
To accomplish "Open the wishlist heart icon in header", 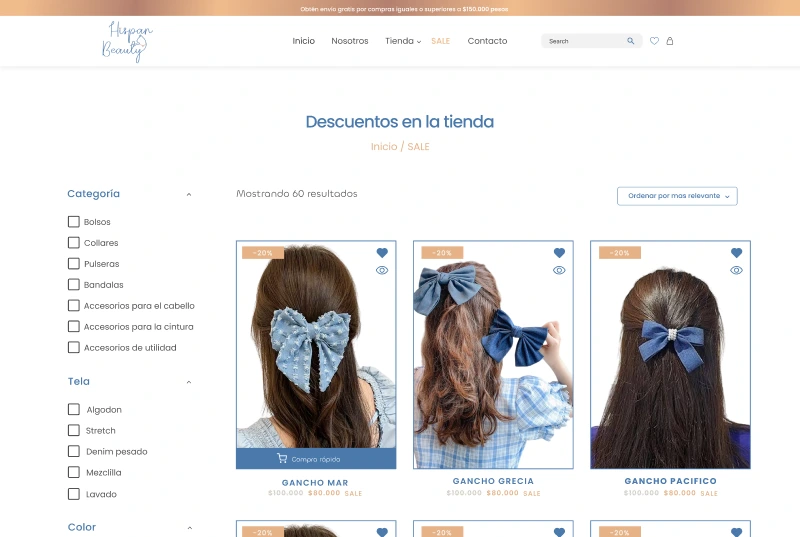I will (x=654, y=41).
